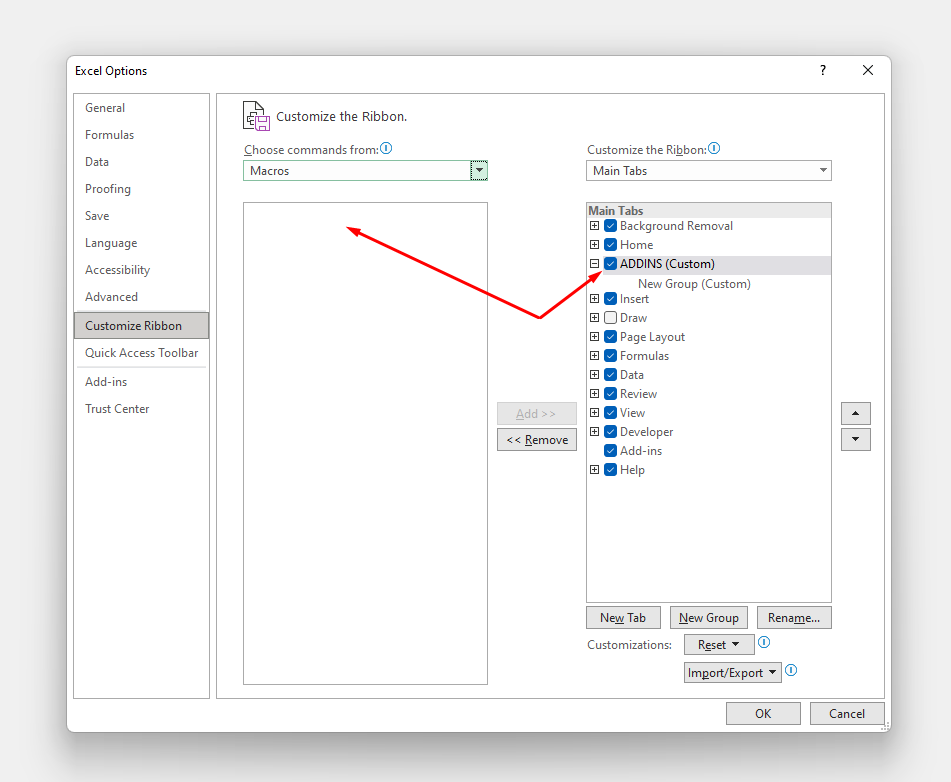Expand the Formulas tree node
This screenshot has height=782, width=951.
pos(594,356)
